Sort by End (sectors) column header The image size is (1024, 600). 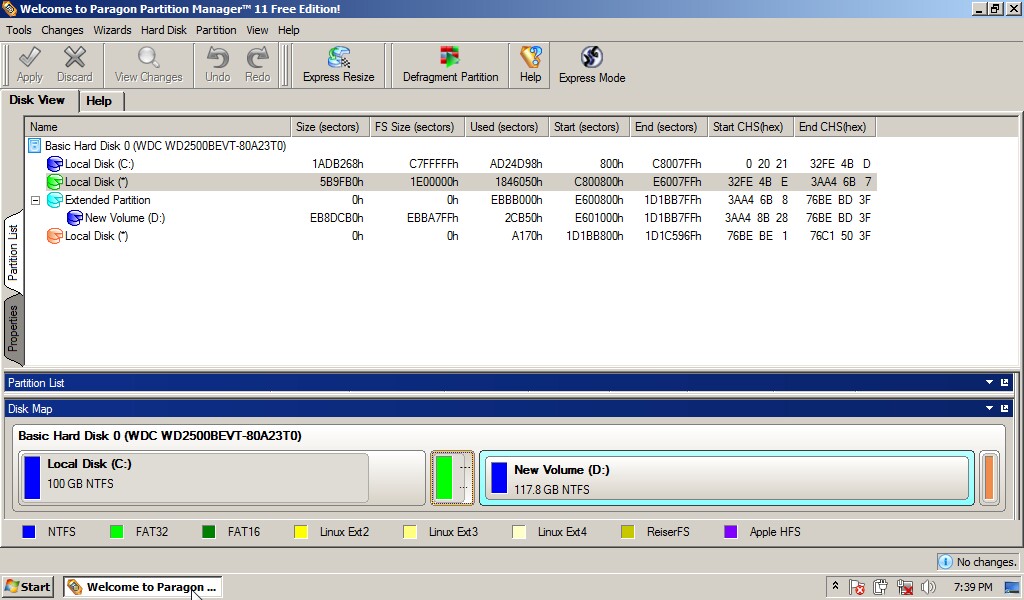pyautogui.click(x=669, y=127)
